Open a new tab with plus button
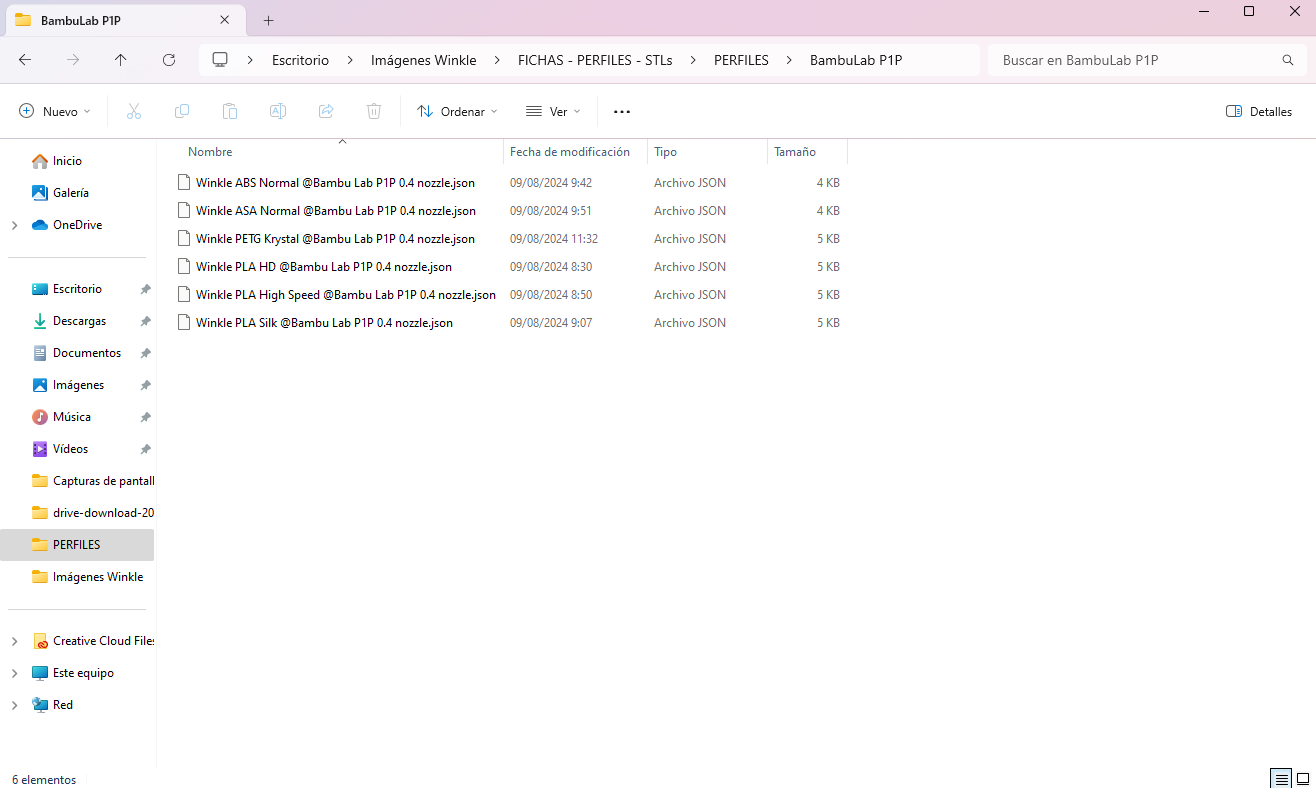 268,20
